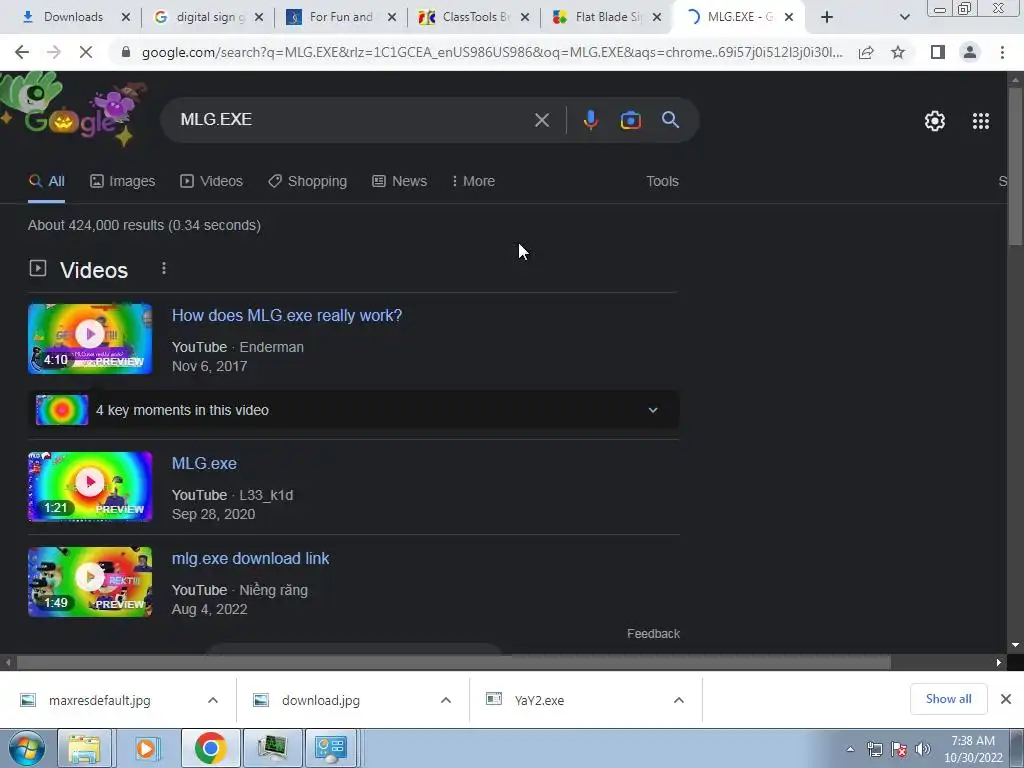Viewport: 1024px width, 768px height.
Task: Click the Google search input field
Action: (x=353, y=120)
